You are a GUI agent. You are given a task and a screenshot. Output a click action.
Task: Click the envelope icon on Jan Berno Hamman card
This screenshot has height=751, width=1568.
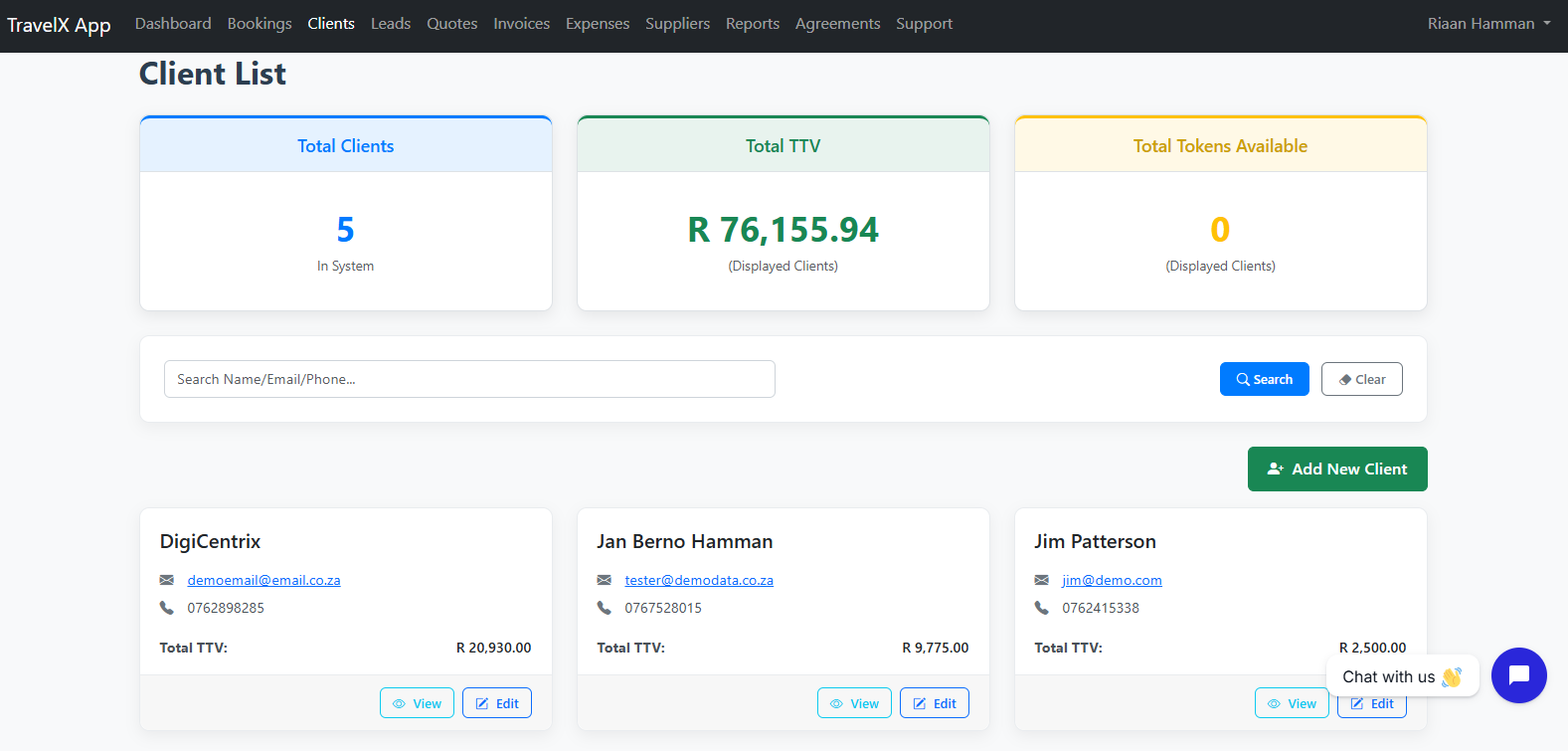coord(605,580)
